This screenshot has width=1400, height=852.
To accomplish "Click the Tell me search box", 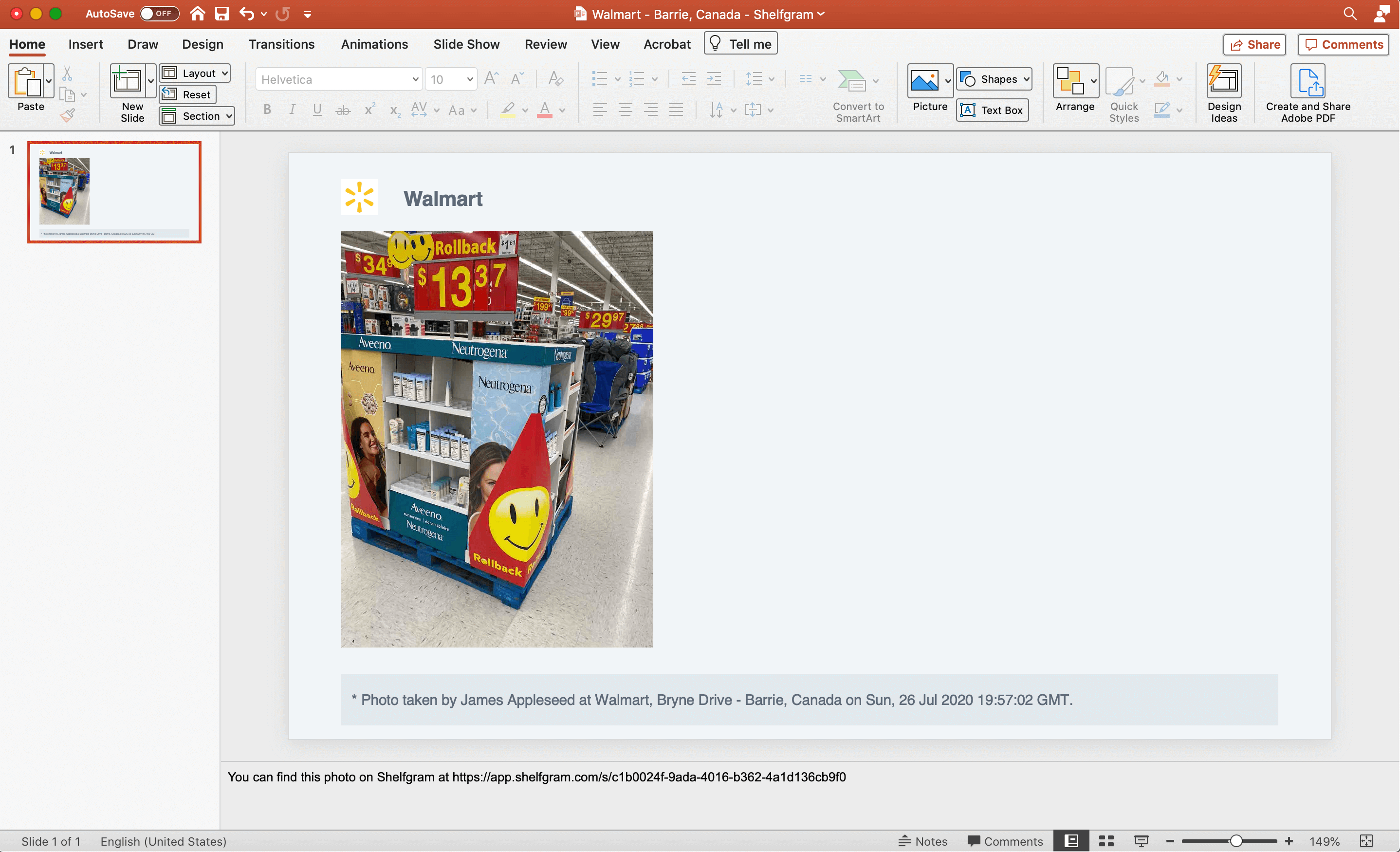I will [x=740, y=44].
